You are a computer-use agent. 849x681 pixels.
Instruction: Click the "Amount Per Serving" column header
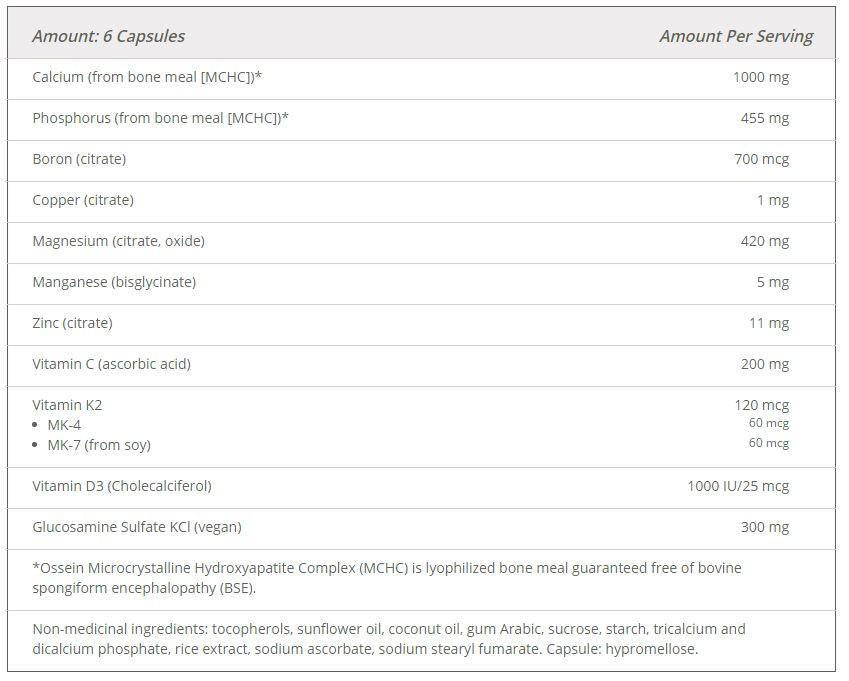click(x=736, y=36)
